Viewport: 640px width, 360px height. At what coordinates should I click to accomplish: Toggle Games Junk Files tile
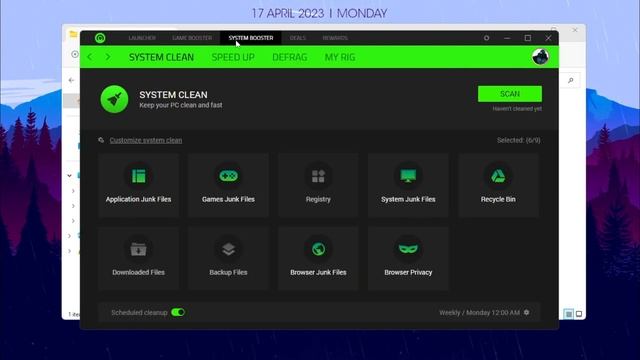pyautogui.click(x=228, y=185)
